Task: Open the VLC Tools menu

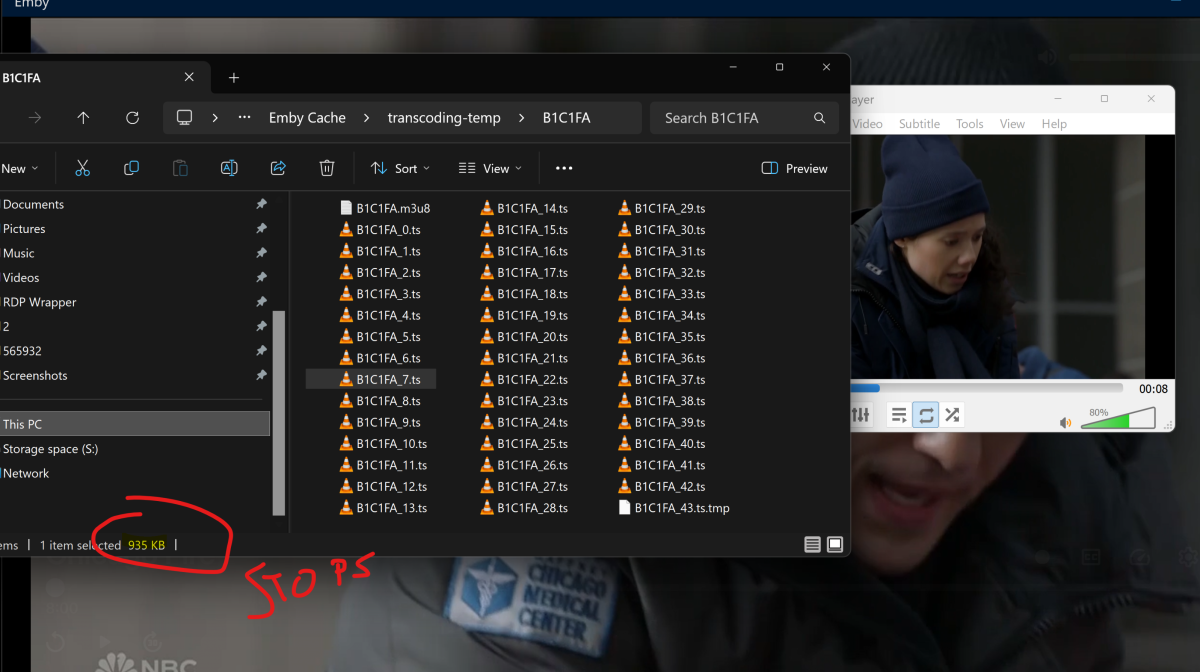Action: tap(970, 124)
